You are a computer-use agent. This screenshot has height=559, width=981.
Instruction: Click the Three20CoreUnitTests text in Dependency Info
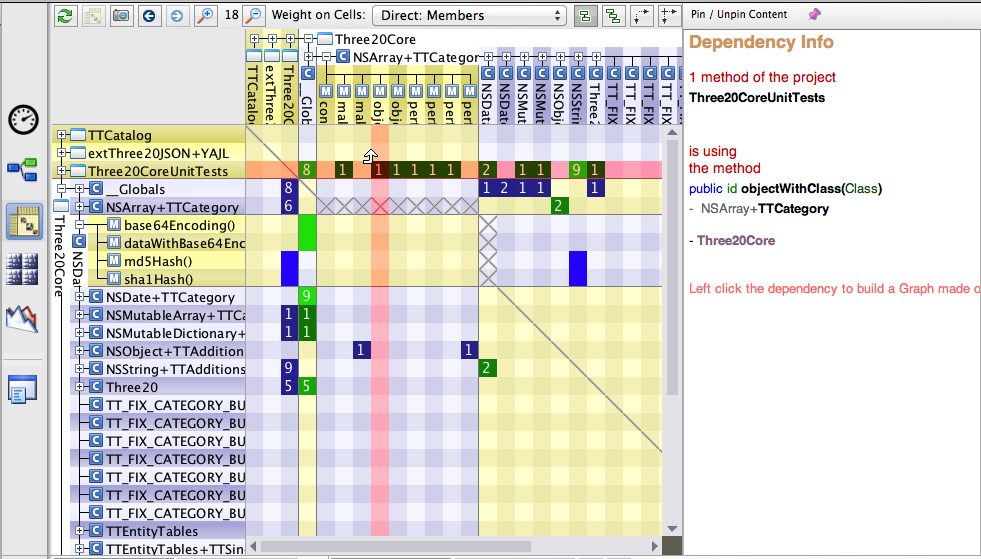coord(756,98)
